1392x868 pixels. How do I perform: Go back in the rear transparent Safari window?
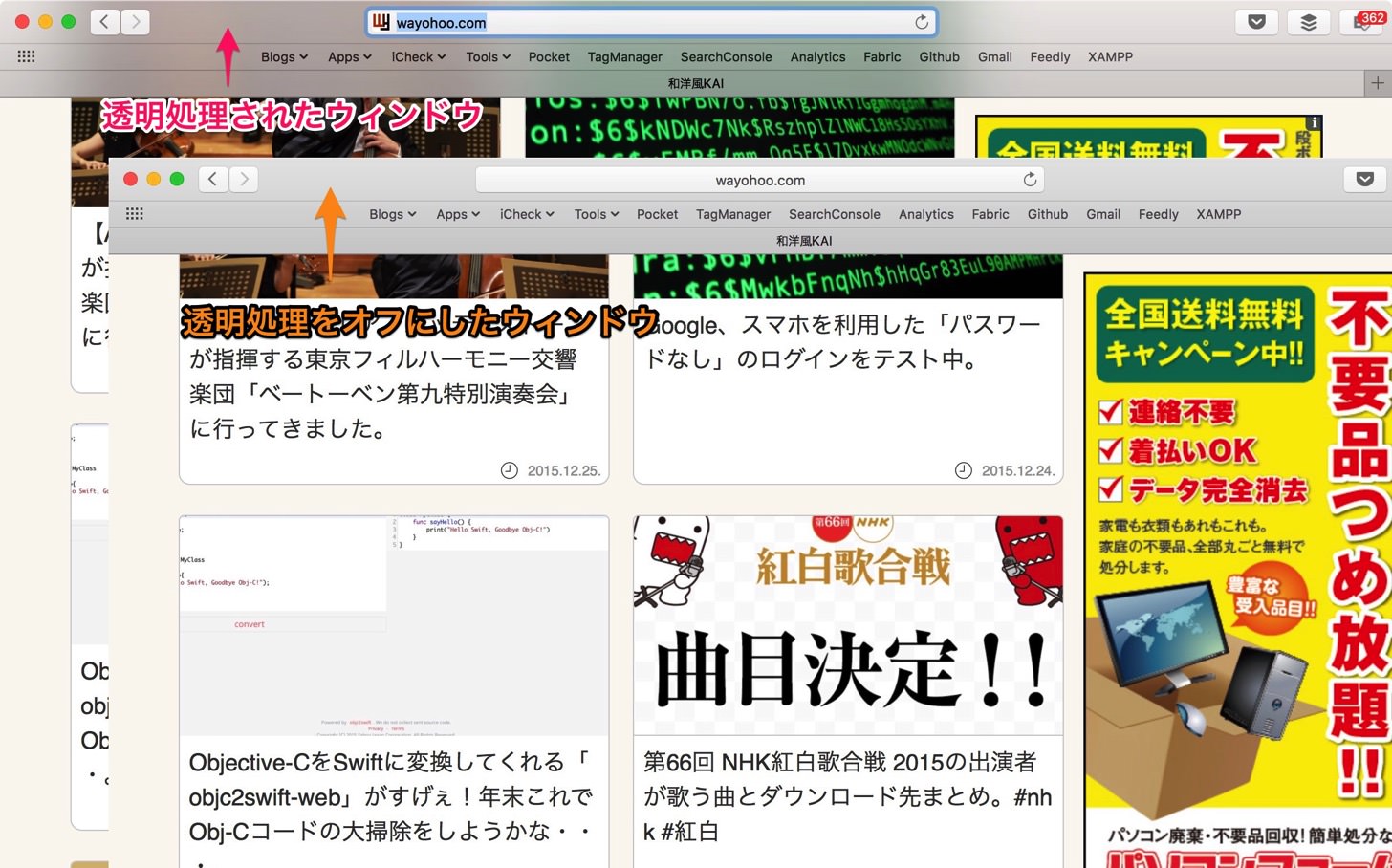(105, 22)
